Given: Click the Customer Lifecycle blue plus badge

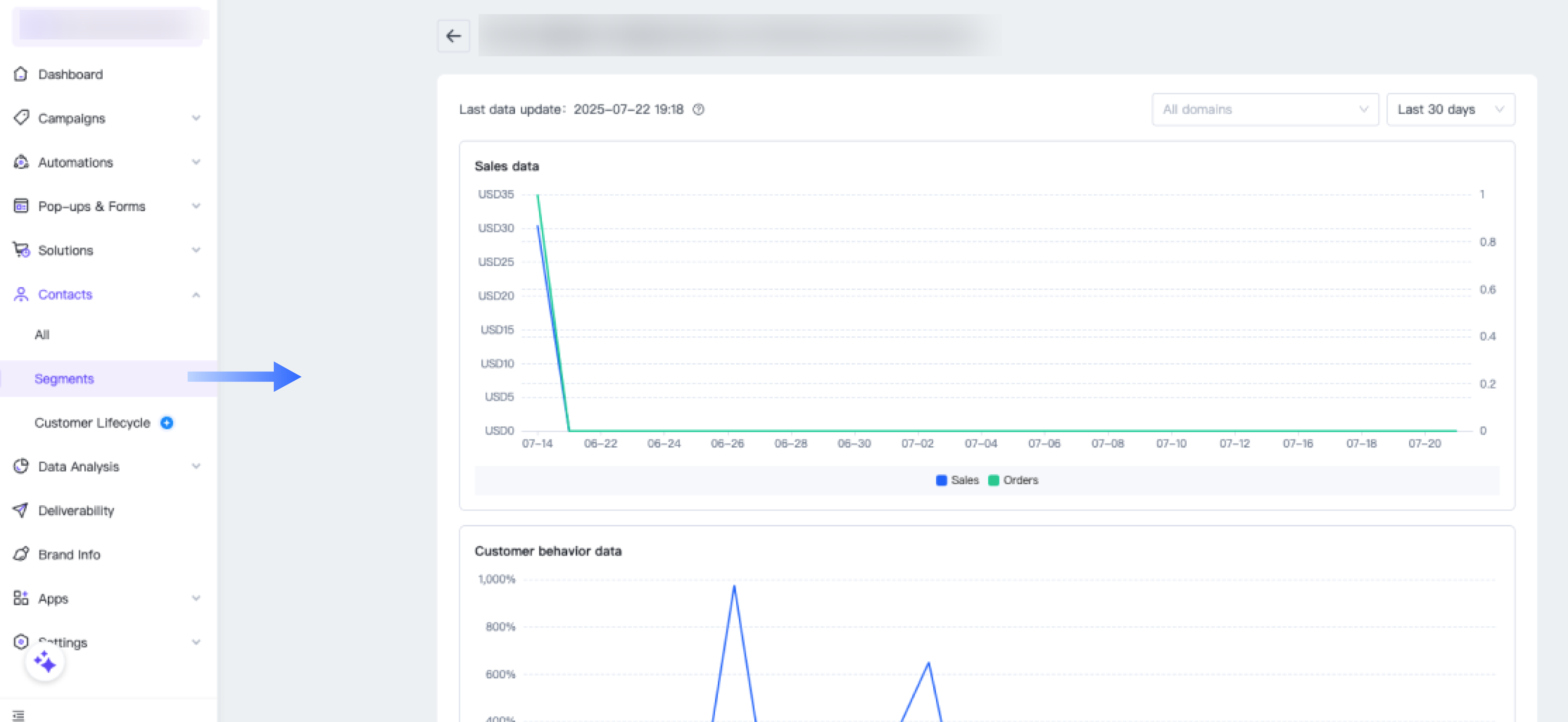Looking at the screenshot, I should pyautogui.click(x=167, y=422).
